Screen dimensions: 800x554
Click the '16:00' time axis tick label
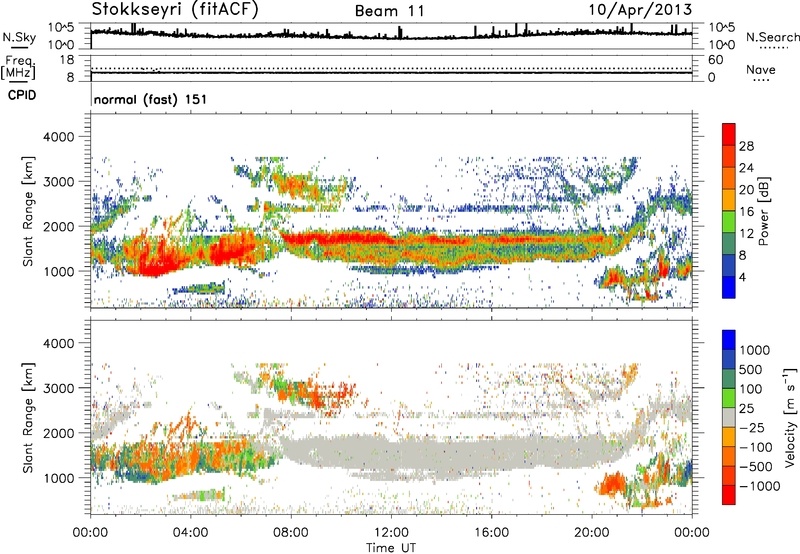point(492,532)
